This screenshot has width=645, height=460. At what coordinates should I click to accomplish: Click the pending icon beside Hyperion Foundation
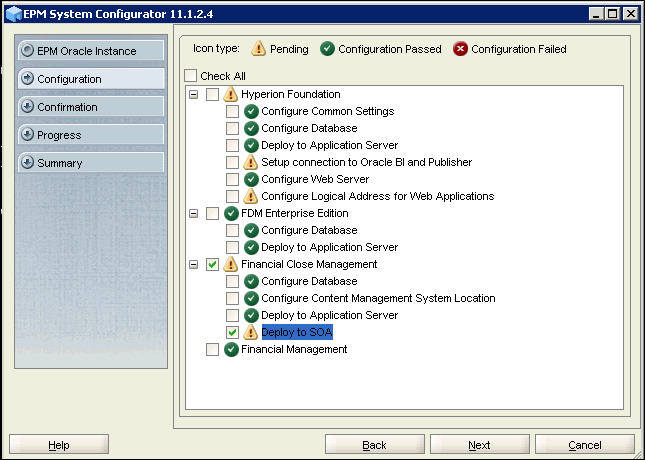231,94
